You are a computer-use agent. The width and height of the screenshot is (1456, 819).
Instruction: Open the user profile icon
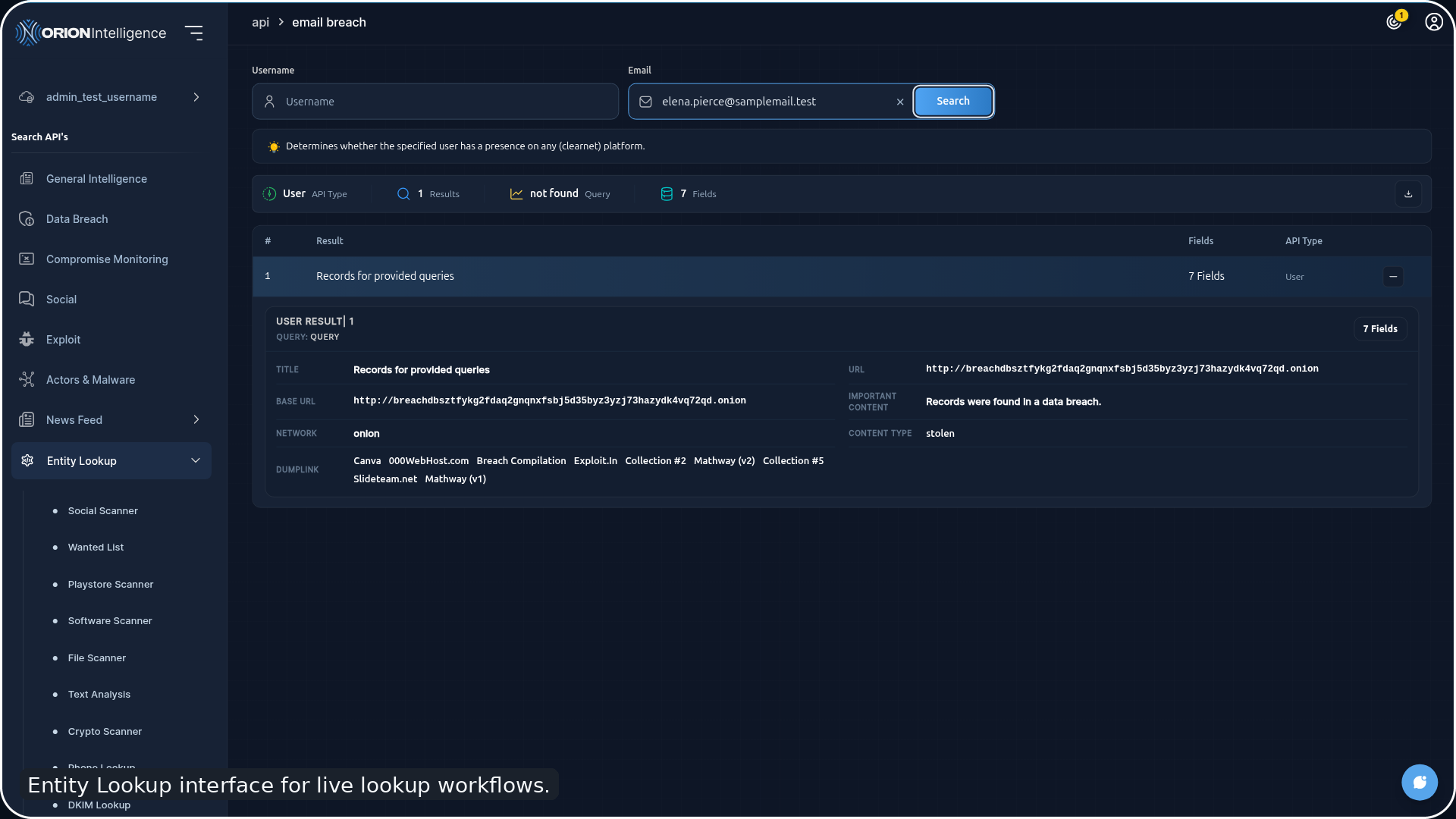click(1433, 22)
